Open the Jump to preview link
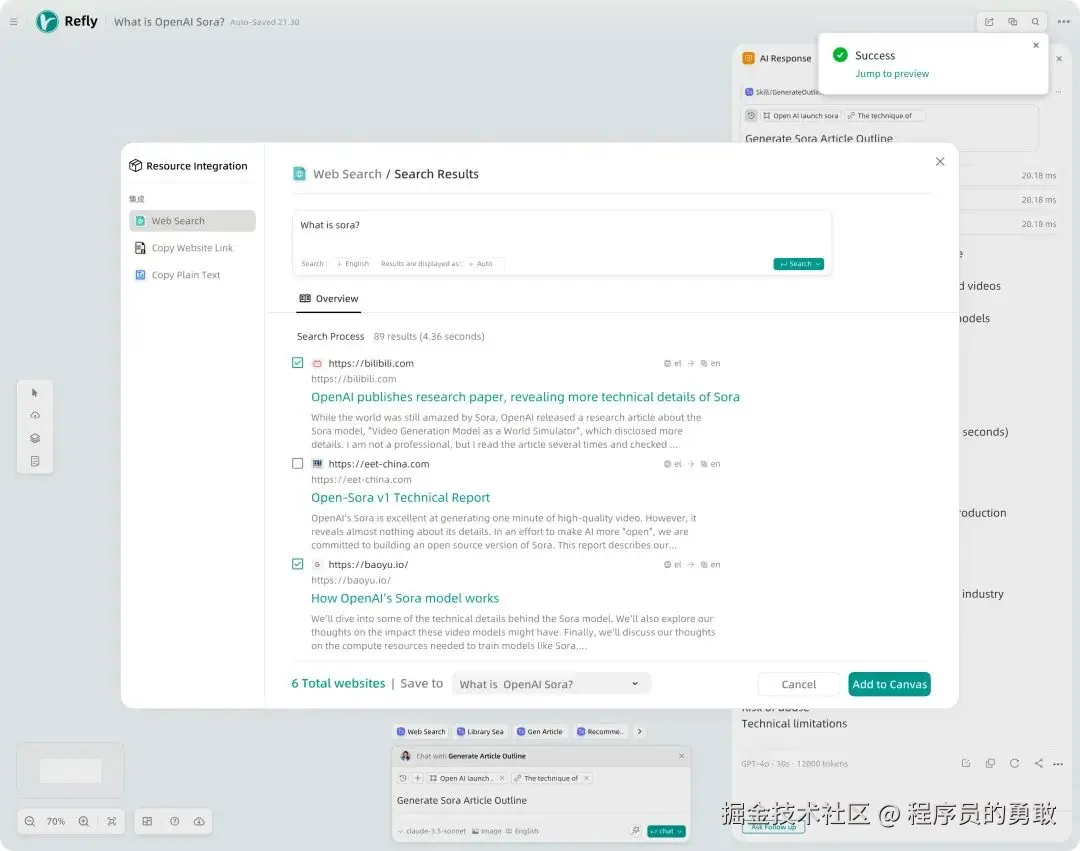 (892, 73)
